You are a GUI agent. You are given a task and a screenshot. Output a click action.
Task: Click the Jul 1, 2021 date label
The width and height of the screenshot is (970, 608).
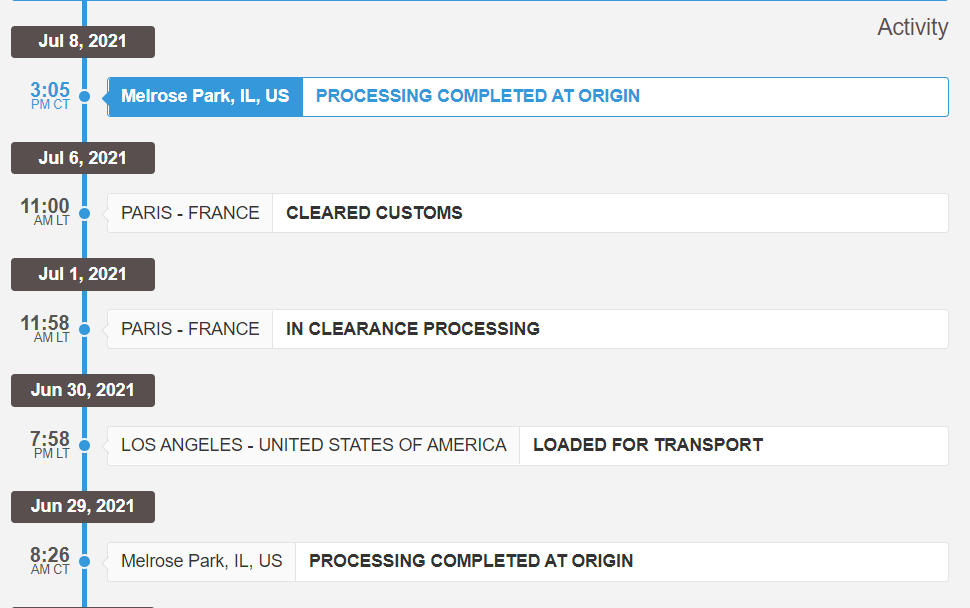pos(83,274)
